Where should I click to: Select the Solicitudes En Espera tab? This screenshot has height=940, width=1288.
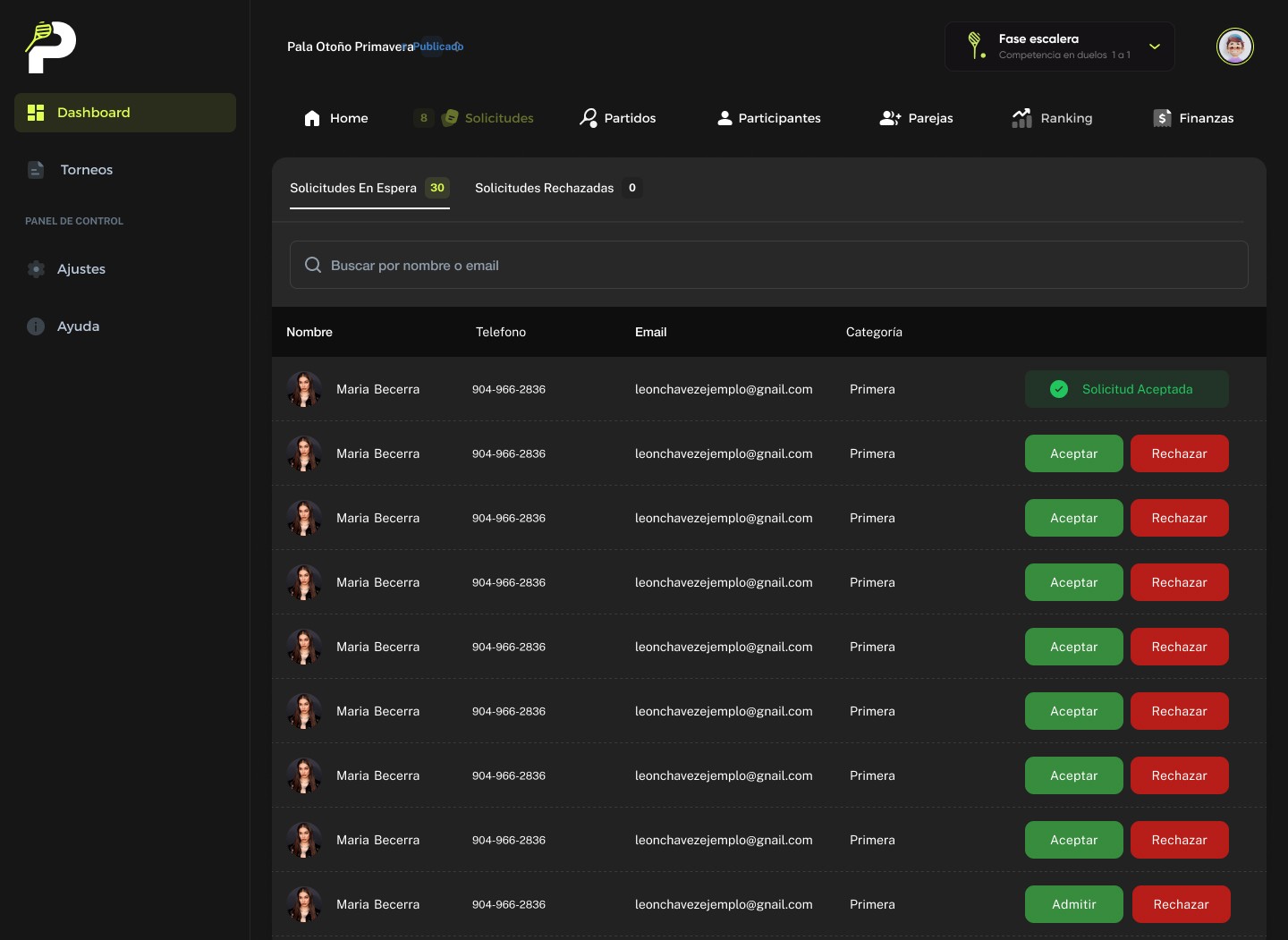tap(353, 188)
